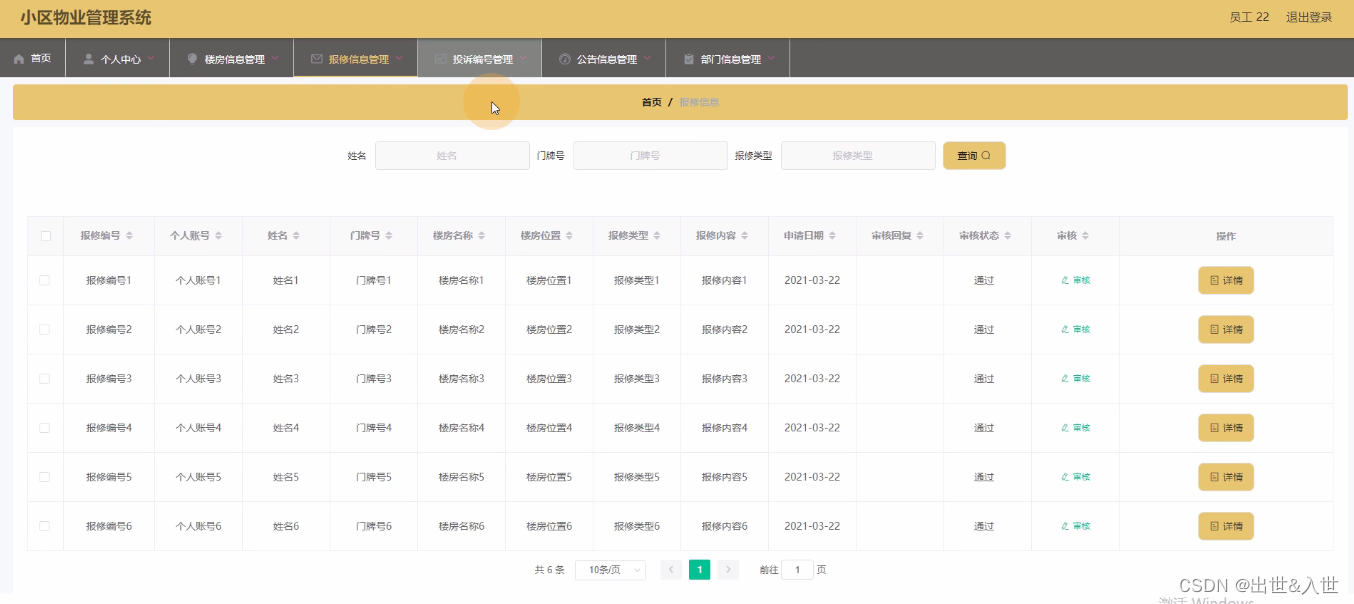Check the checkbox for 报修编号6 row
This screenshot has height=604, width=1354.
[x=45, y=526]
